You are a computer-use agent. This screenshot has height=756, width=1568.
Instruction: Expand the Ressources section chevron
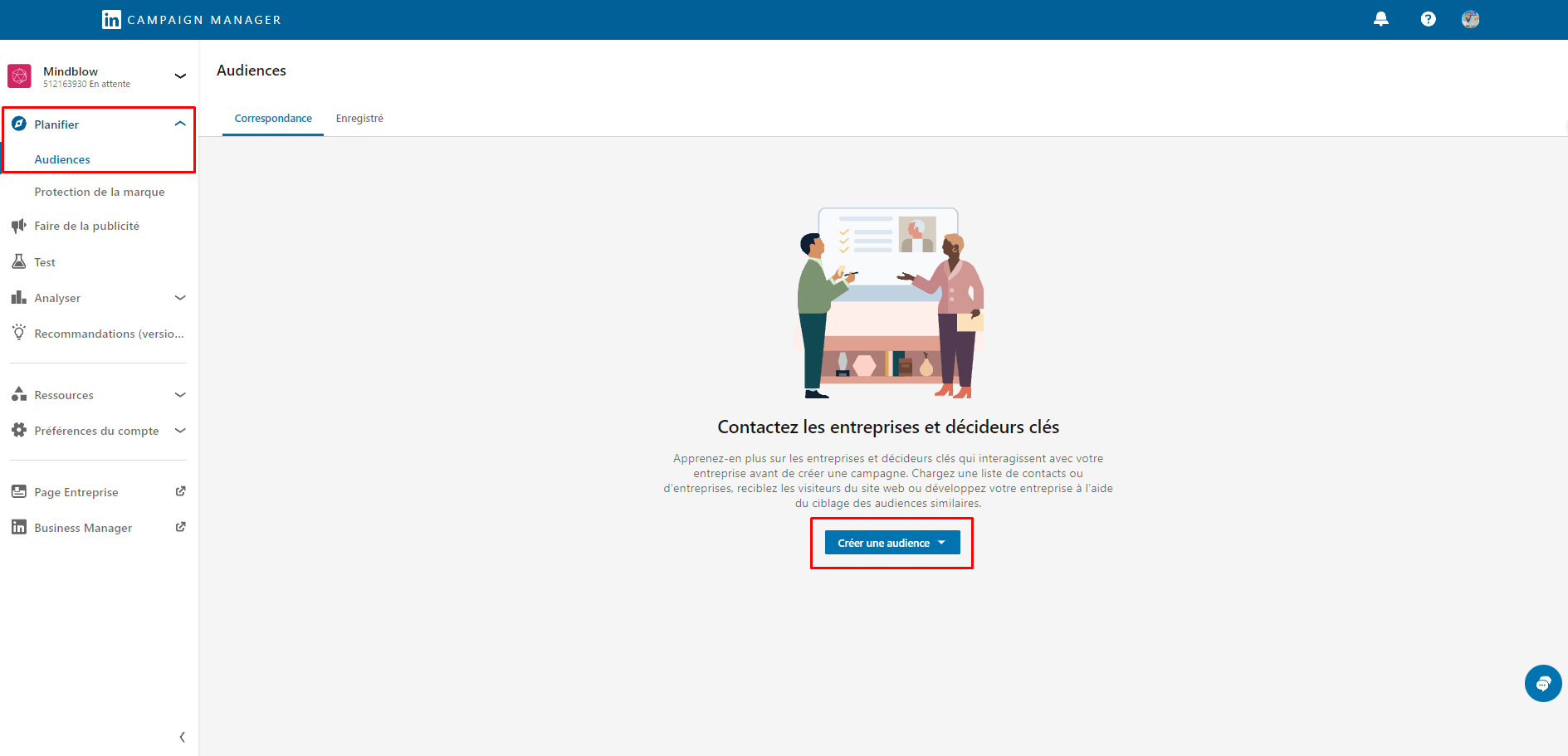click(x=180, y=394)
